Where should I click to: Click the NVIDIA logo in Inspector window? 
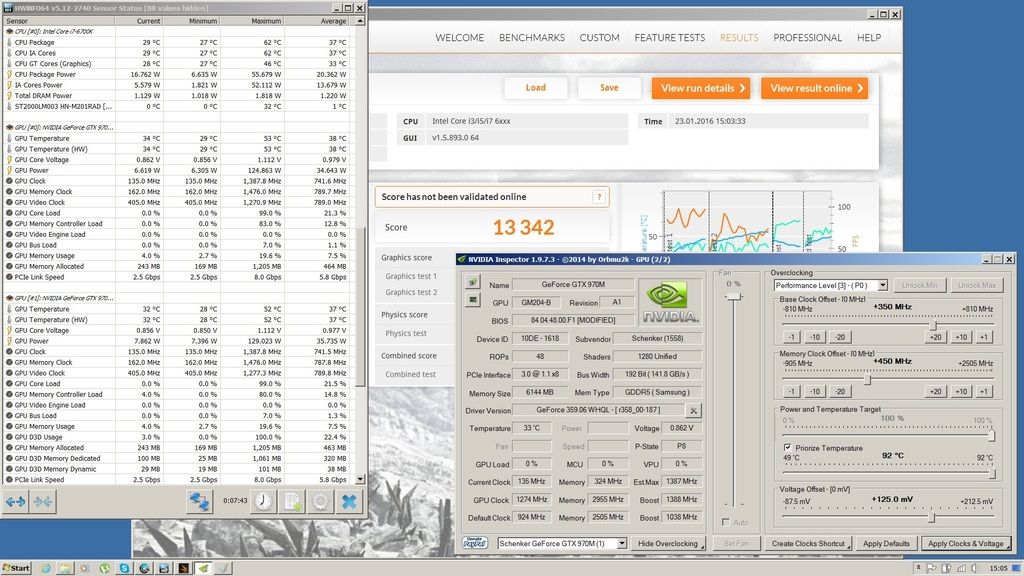669,302
